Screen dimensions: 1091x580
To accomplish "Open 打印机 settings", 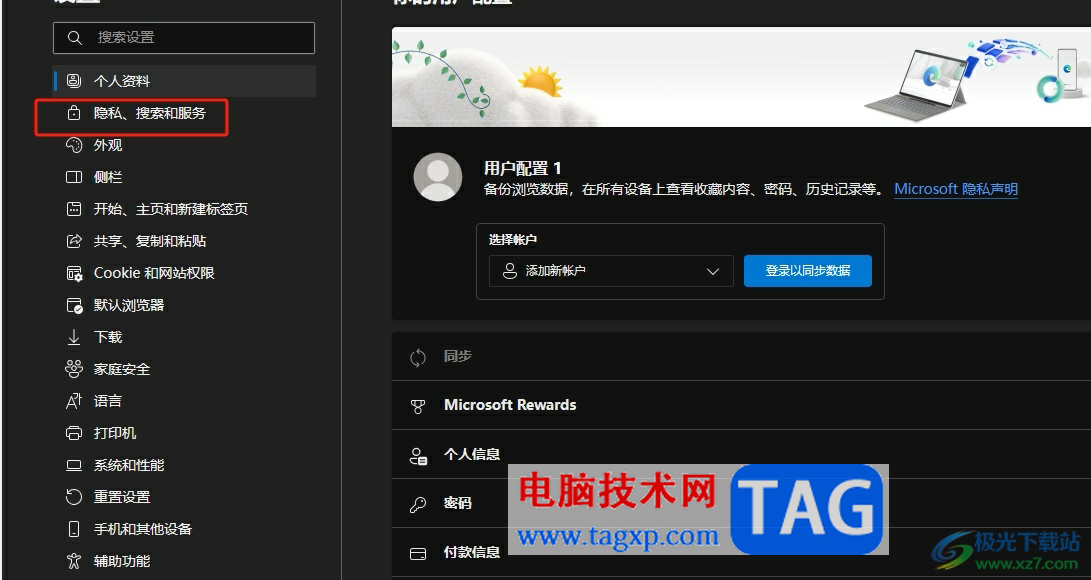I will 184,433.
